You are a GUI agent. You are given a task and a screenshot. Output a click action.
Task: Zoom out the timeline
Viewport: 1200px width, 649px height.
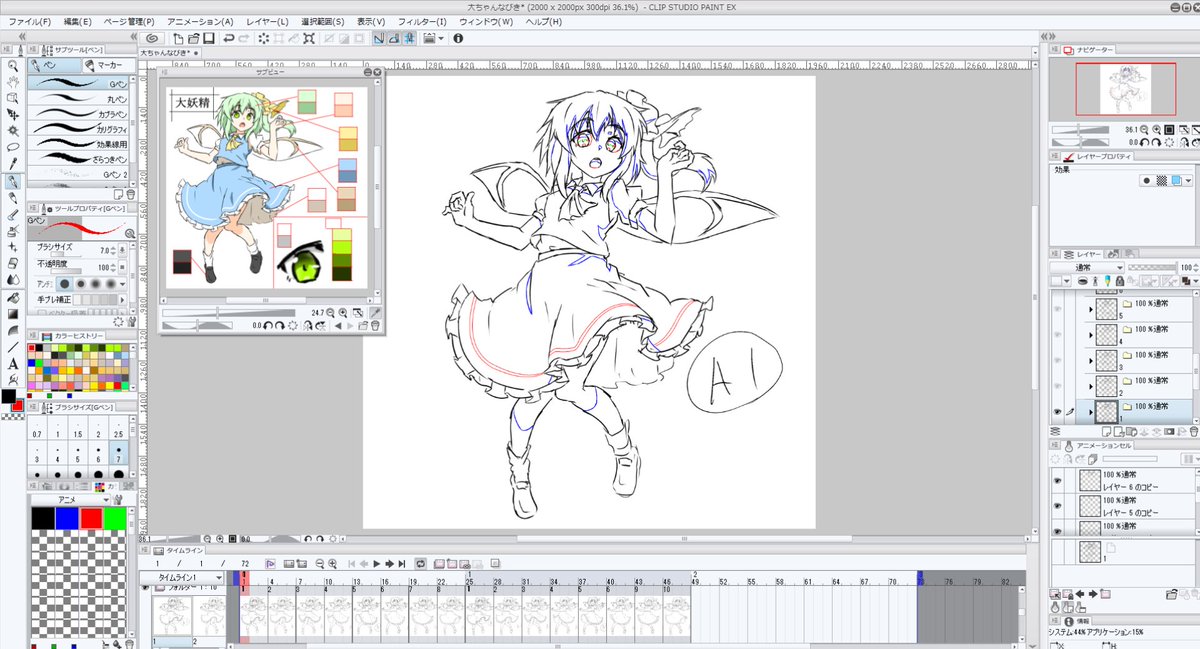(320, 564)
